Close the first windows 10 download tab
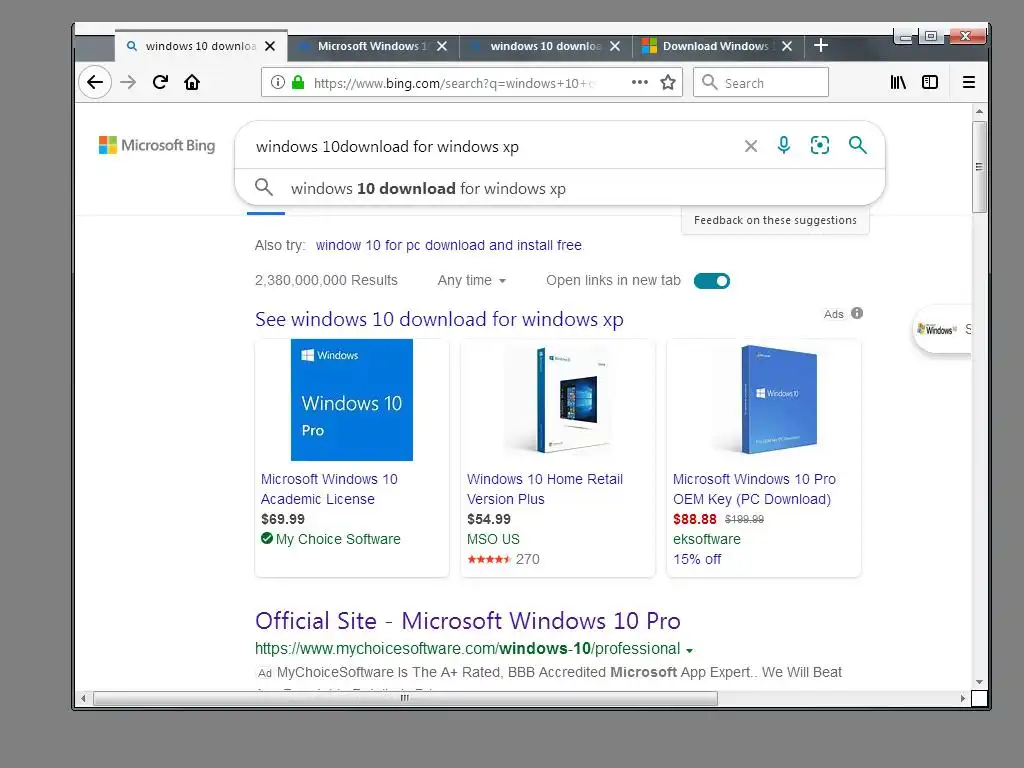This screenshot has width=1024, height=768. (x=270, y=46)
